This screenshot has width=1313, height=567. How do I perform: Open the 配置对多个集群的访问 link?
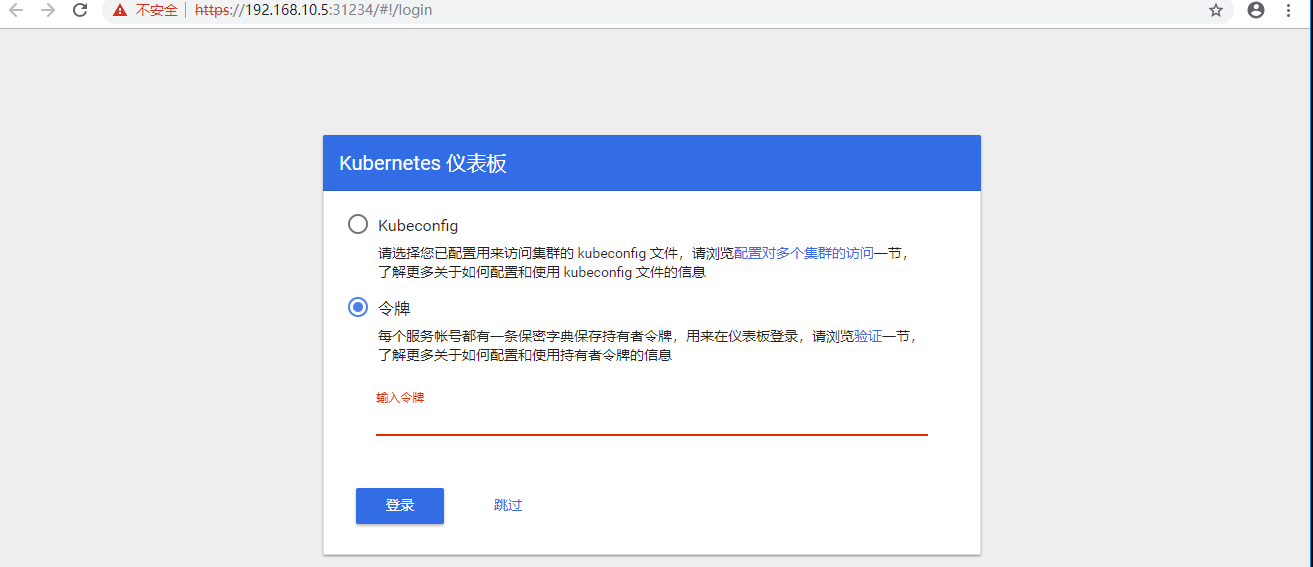tap(804, 253)
